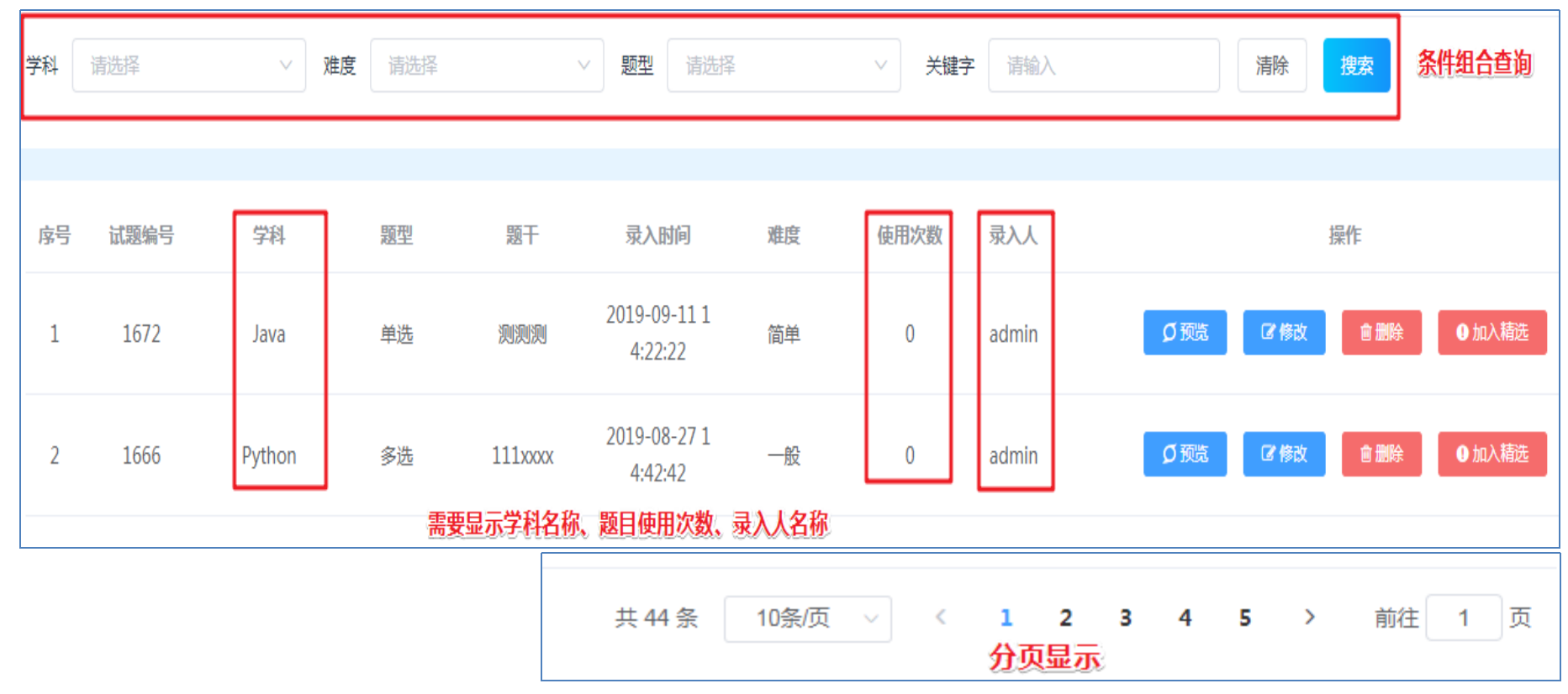Click admin cell in Java row
This screenshot has width=1568, height=694.
pyautogui.click(x=1013, y=334)
